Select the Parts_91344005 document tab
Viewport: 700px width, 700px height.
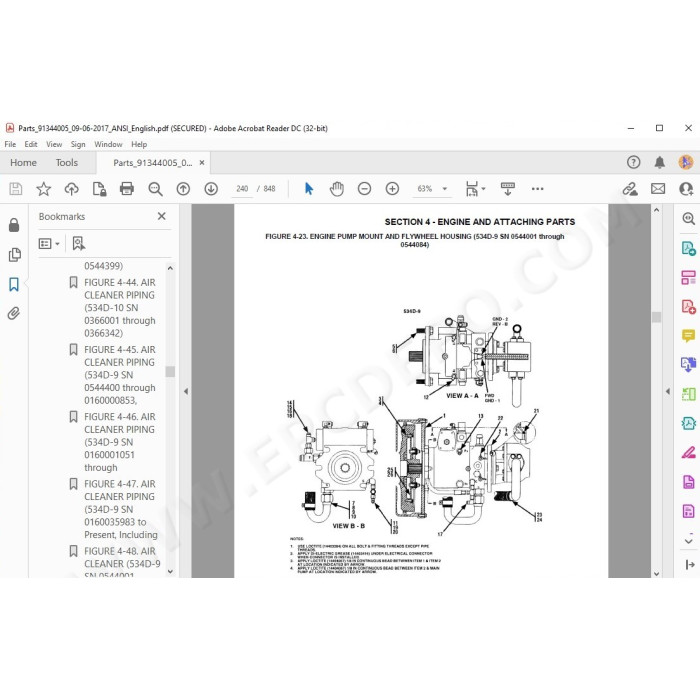pyautogui.click(x=152, y=162)
